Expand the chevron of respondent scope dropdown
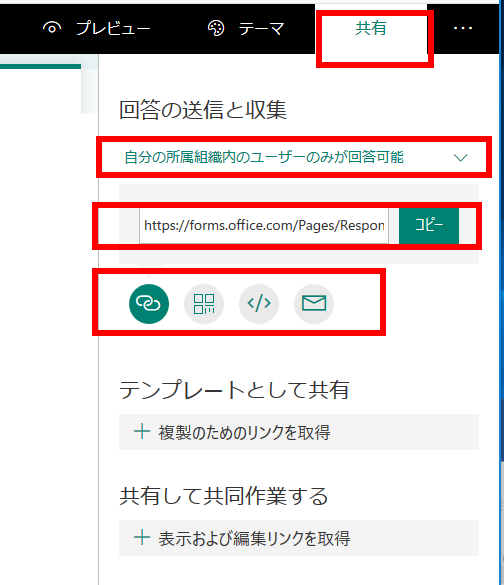Screen dimensions: 504x585 coord(461,157)
